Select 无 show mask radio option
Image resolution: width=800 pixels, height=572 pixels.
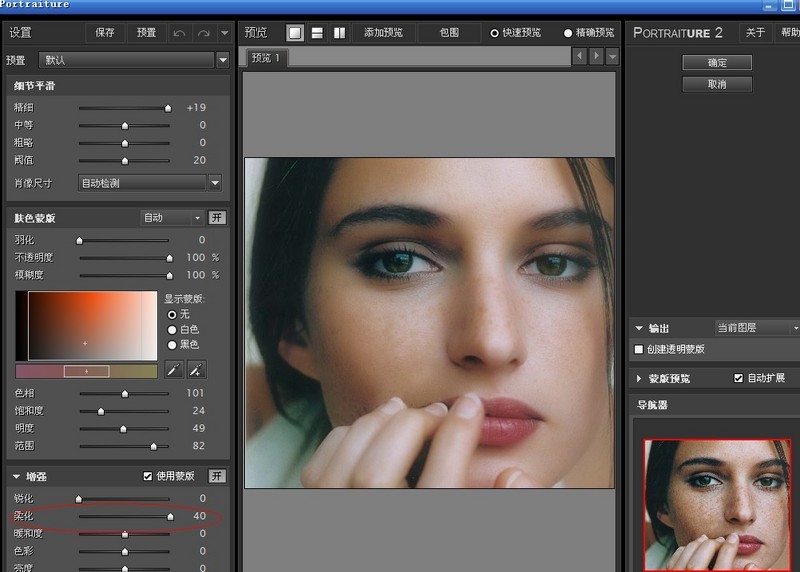pyautogui.click(x=172, y=314)
